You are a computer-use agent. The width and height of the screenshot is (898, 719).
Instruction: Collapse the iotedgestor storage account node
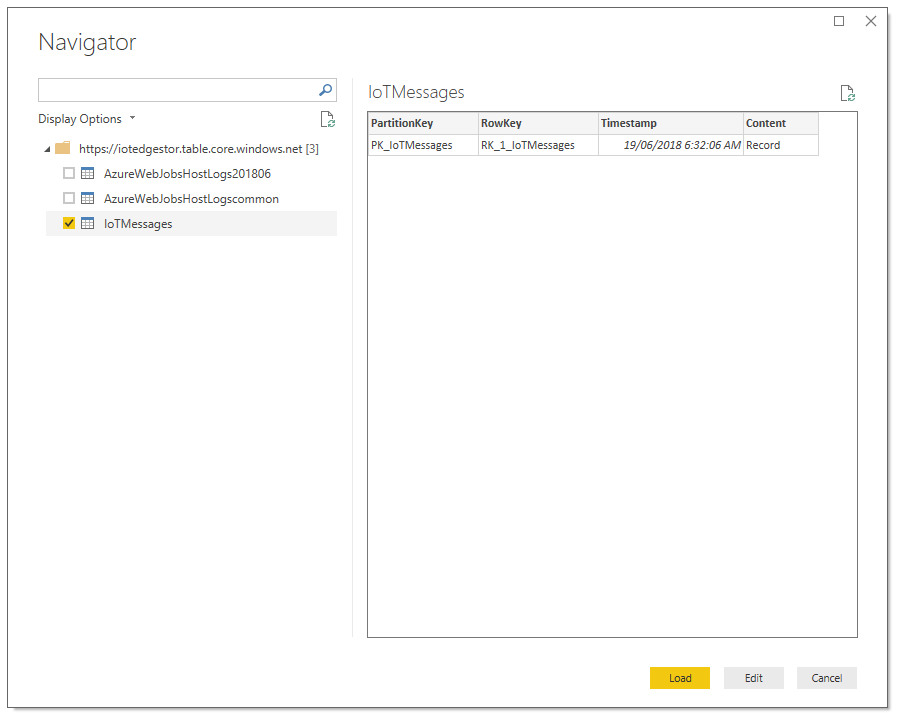point(48,149)
